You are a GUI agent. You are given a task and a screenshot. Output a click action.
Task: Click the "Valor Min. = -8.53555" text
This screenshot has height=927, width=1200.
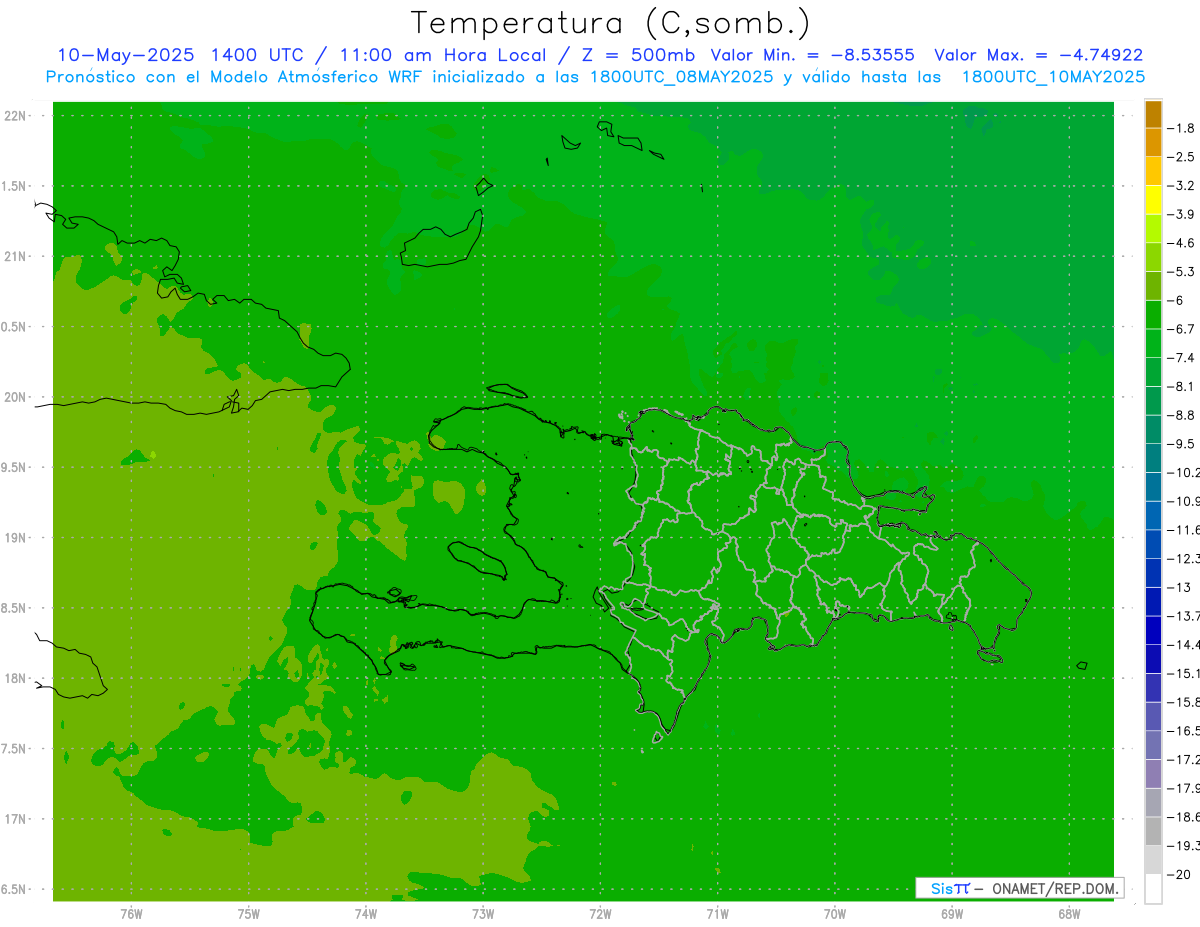pyautogui.click(x=812, y=55)
